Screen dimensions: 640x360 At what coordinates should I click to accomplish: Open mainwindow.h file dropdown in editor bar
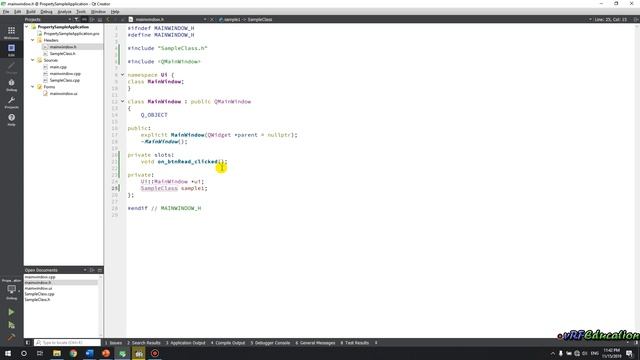[x=205, y=19]
